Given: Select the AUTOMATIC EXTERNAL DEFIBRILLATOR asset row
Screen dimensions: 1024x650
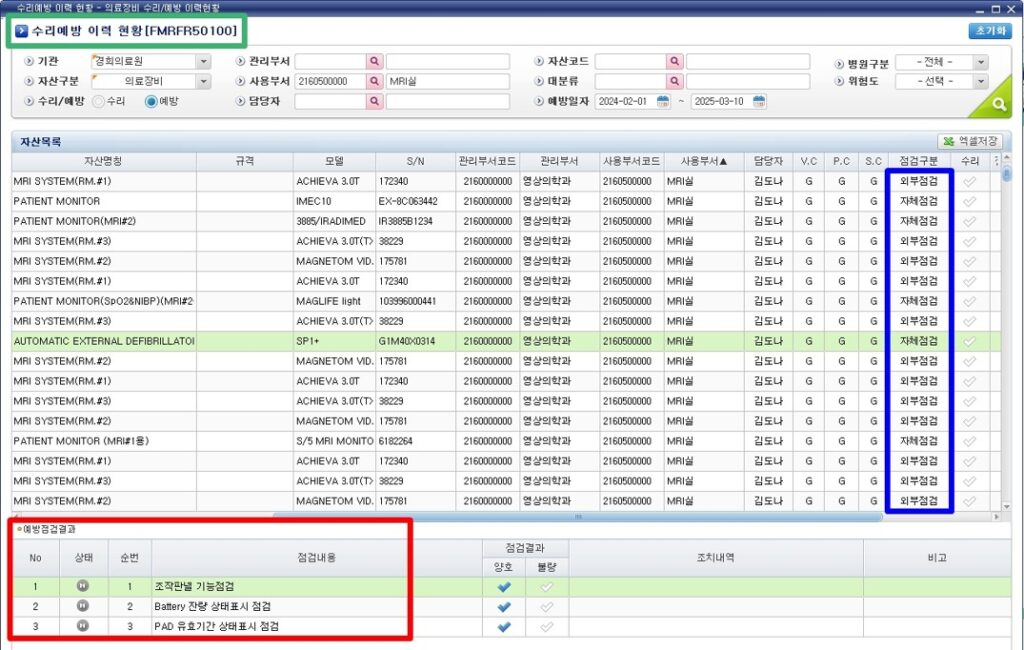Looking at the screenshot, I should pyautogui.click(x=506, y=341).
